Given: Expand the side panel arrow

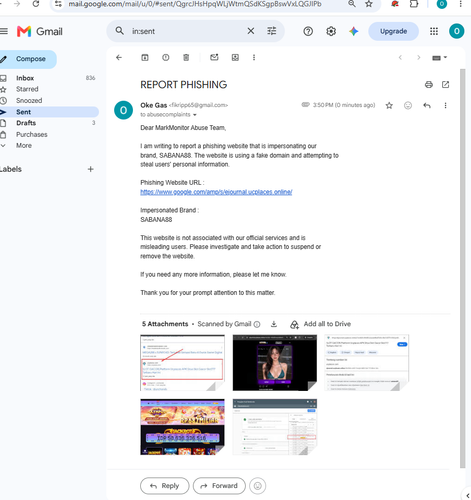Looking at the screenshot, I should pyautogui.click(x=467, y=495).
